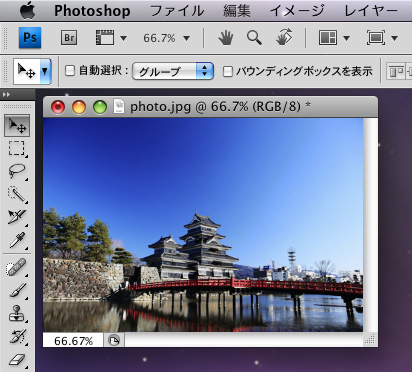Click the align top edges icon

point(396,71)
